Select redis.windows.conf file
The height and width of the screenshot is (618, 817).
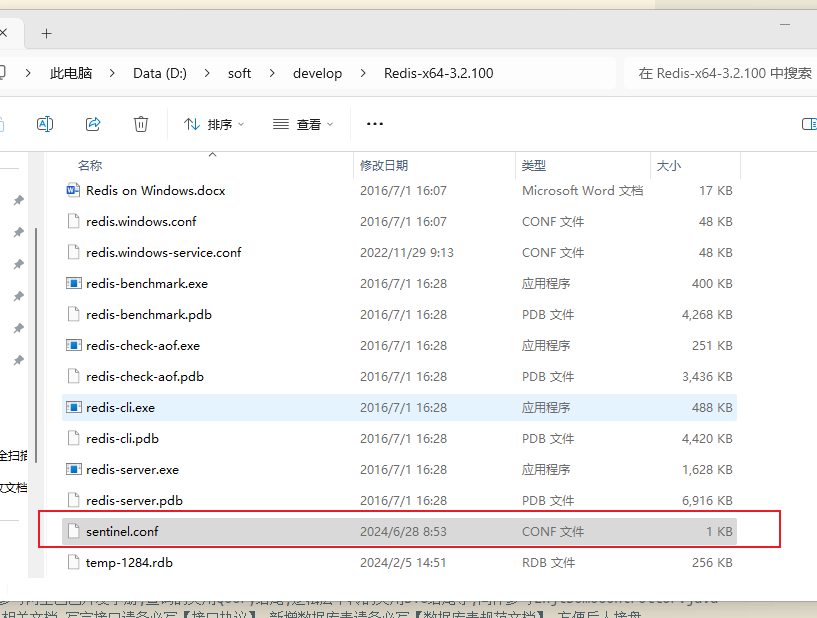click(399, 221)
